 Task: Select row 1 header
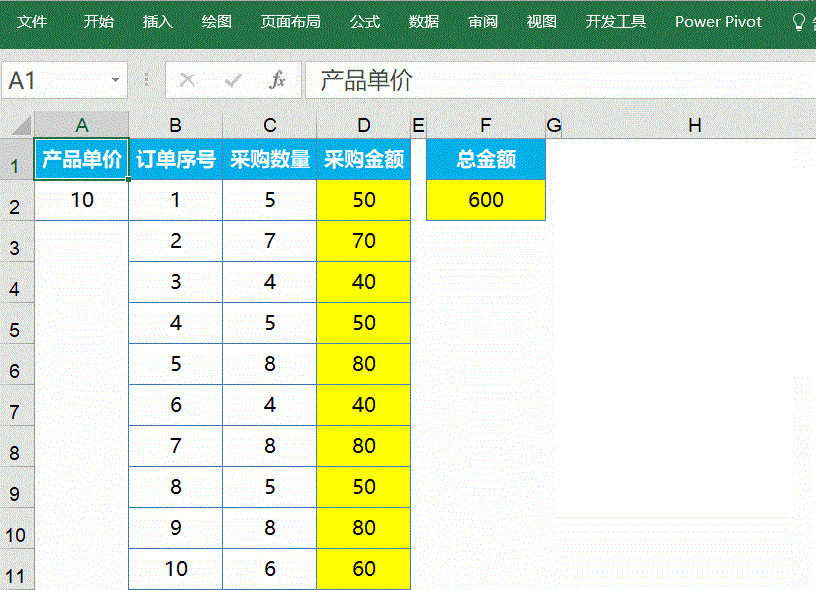pos(17,159)
